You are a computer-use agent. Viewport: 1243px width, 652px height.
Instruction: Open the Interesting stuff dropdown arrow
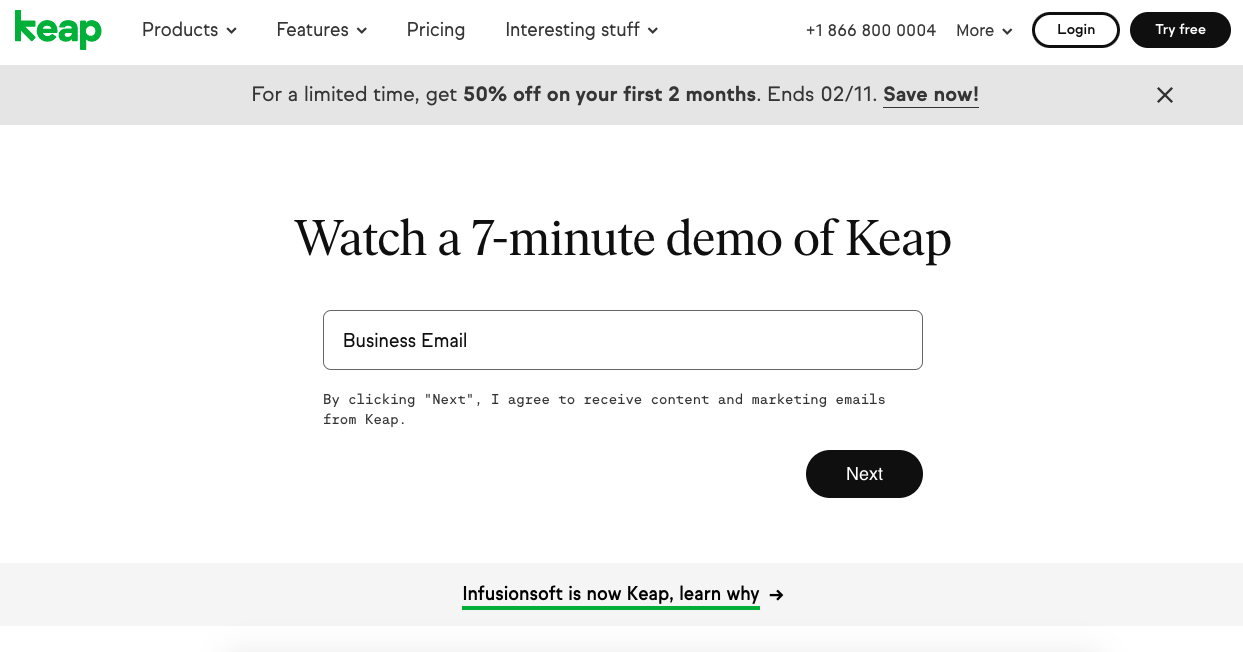coord(653,31)
